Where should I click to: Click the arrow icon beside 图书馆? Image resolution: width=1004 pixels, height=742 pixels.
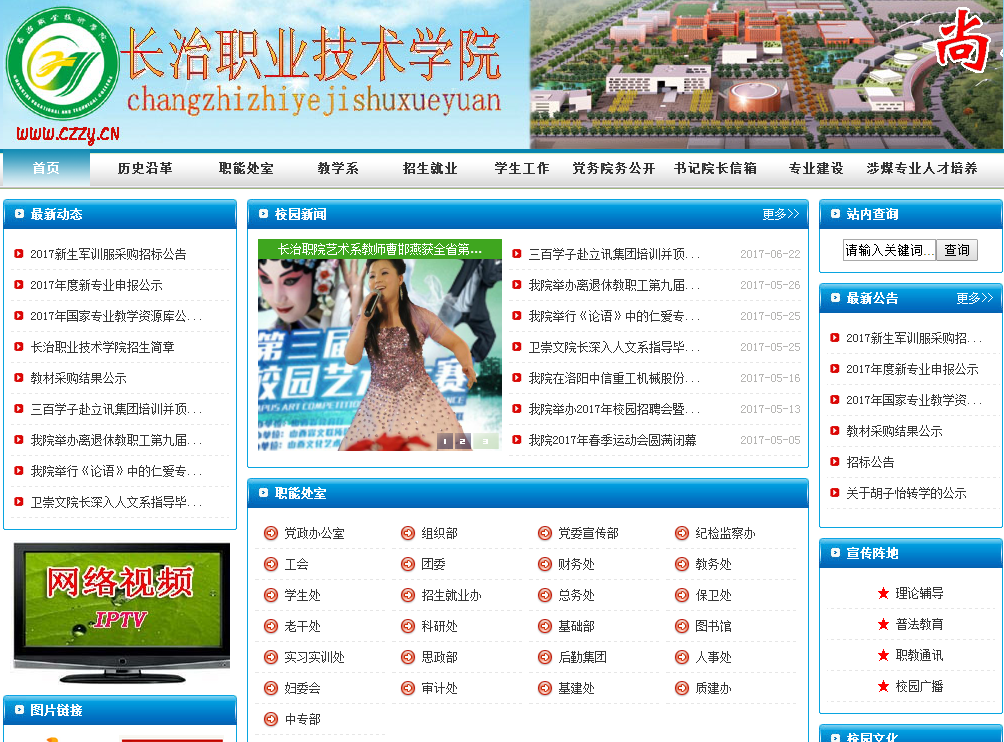pos(682,626)
